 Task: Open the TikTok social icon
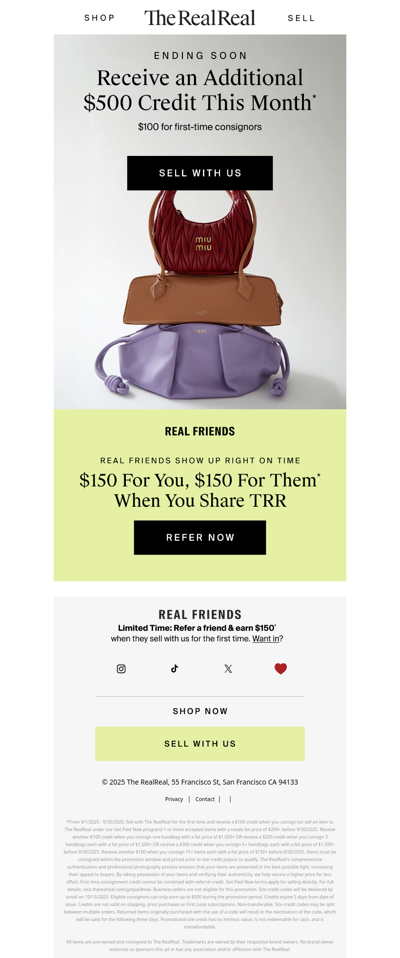coord(175,668)
